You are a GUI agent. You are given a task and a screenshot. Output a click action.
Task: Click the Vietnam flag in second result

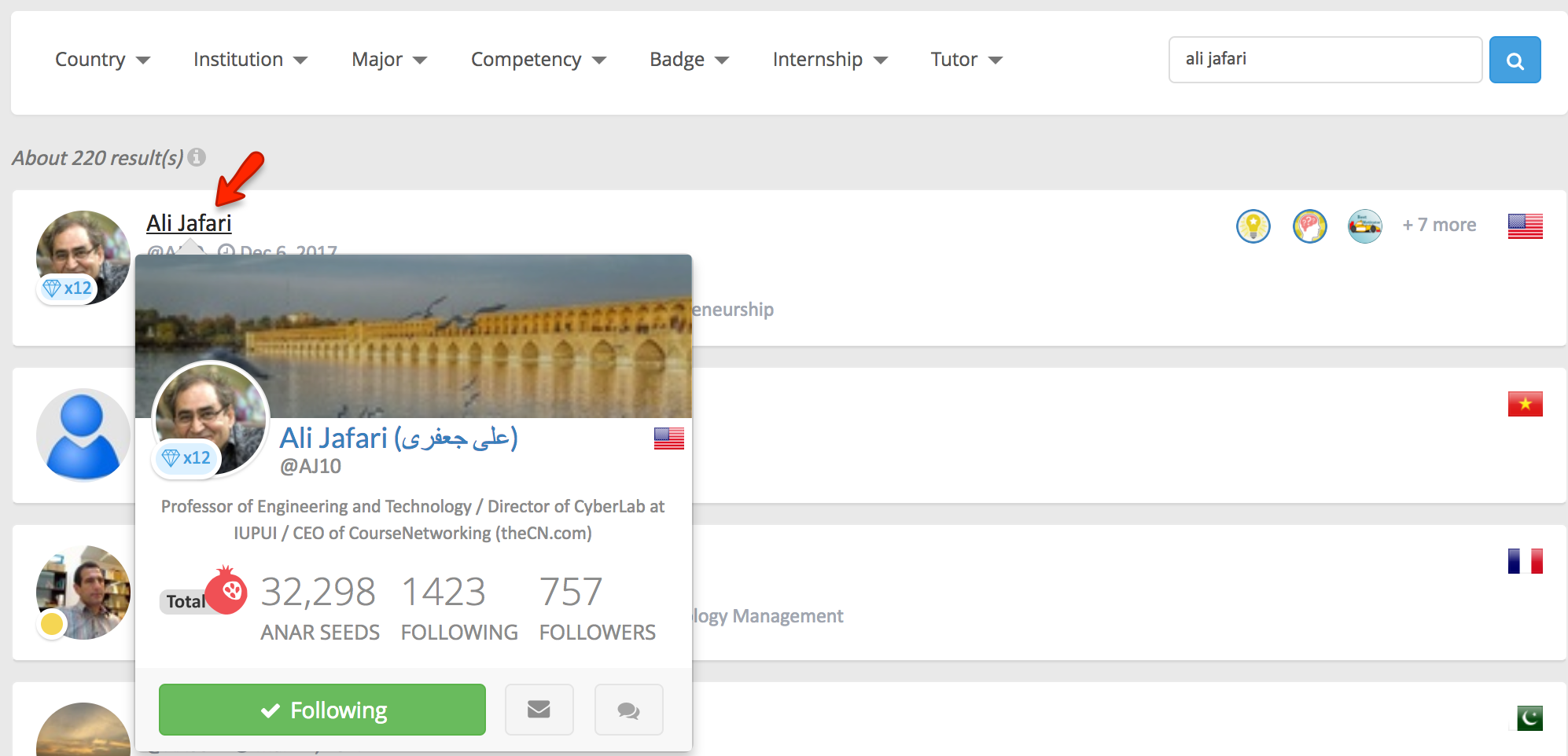pos(1526,404)
